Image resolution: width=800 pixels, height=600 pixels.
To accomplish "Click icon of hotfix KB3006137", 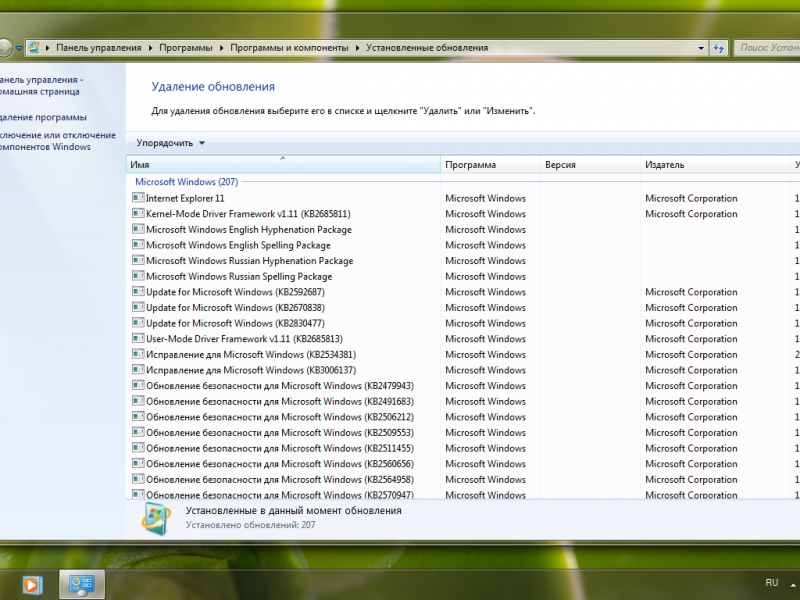I will 138,370.
